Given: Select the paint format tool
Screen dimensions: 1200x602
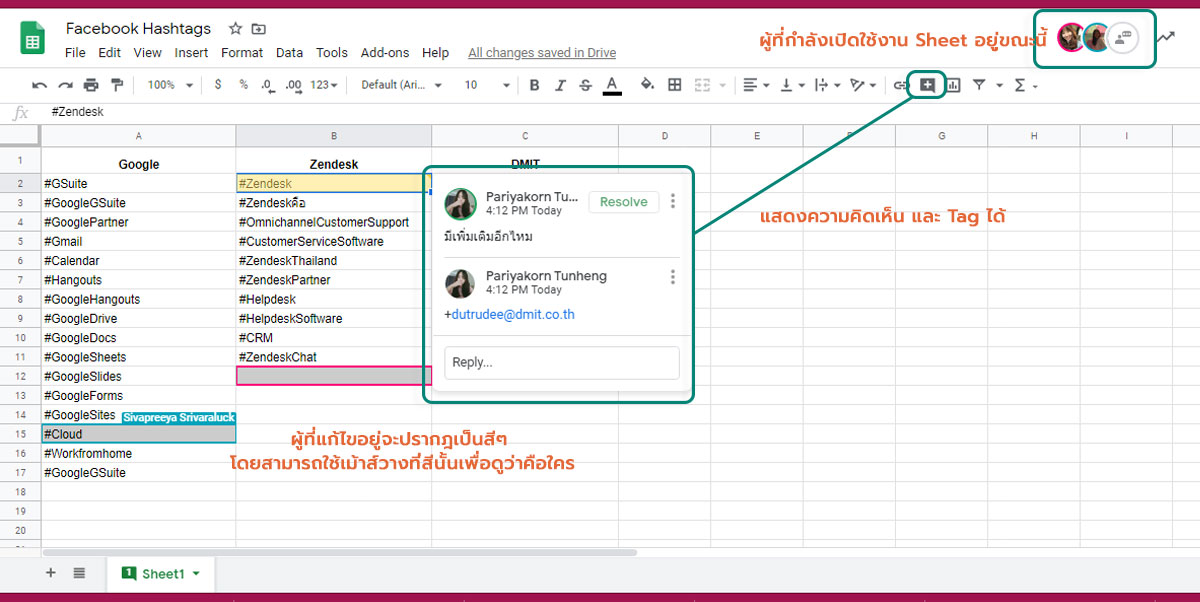Looking at the screenshot, I should (x=117, y=85).
